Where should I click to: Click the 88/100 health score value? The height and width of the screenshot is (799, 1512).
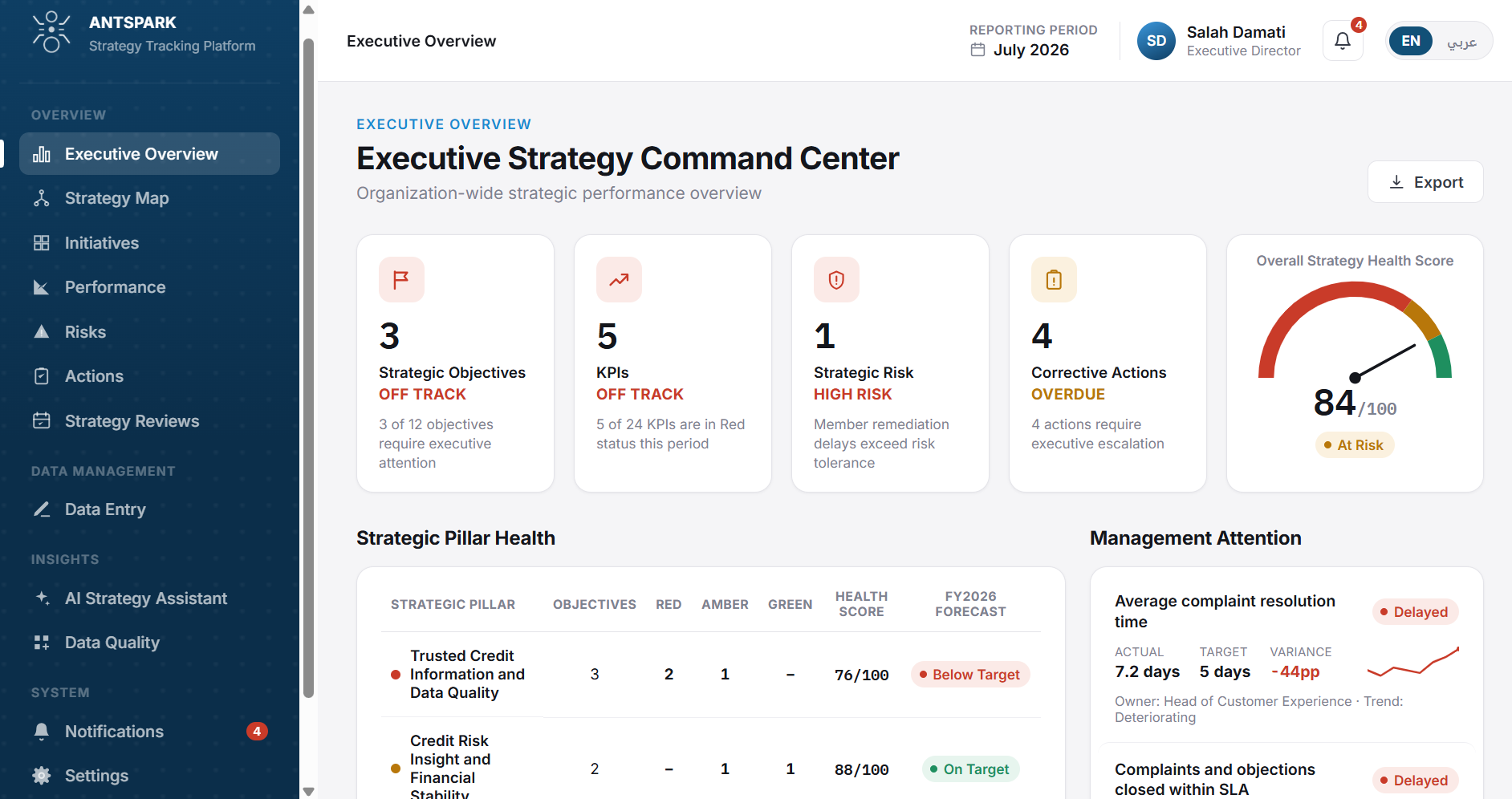[861, 770]
